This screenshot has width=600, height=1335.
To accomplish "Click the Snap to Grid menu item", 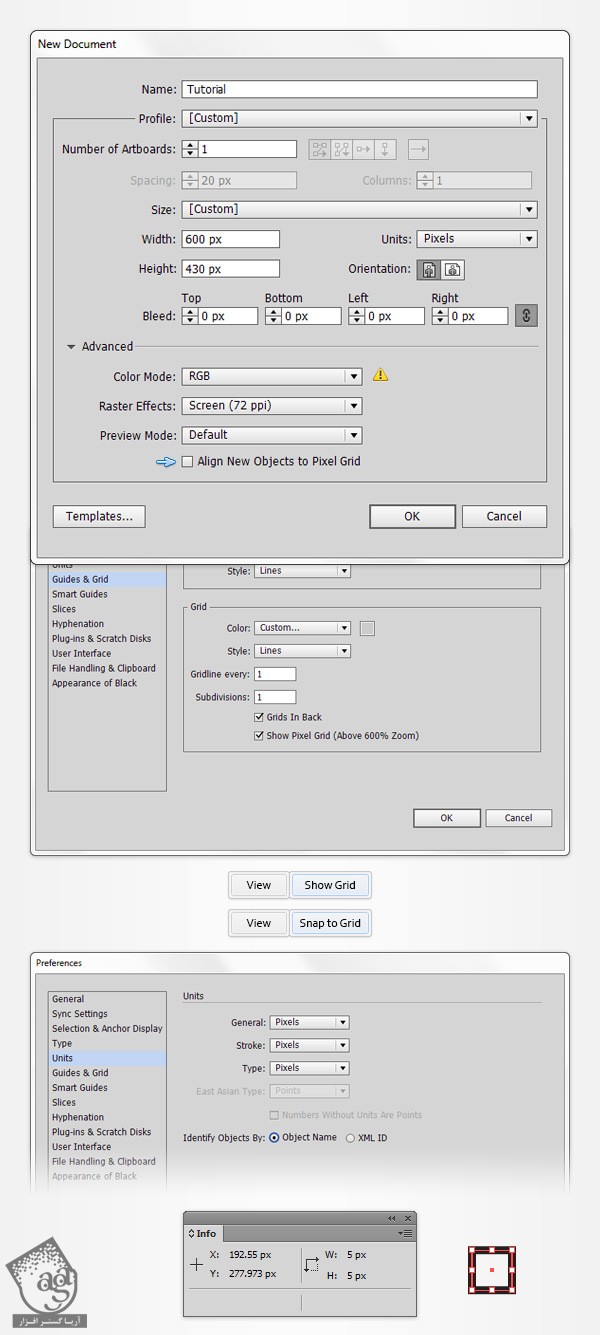I will (330, 923).
